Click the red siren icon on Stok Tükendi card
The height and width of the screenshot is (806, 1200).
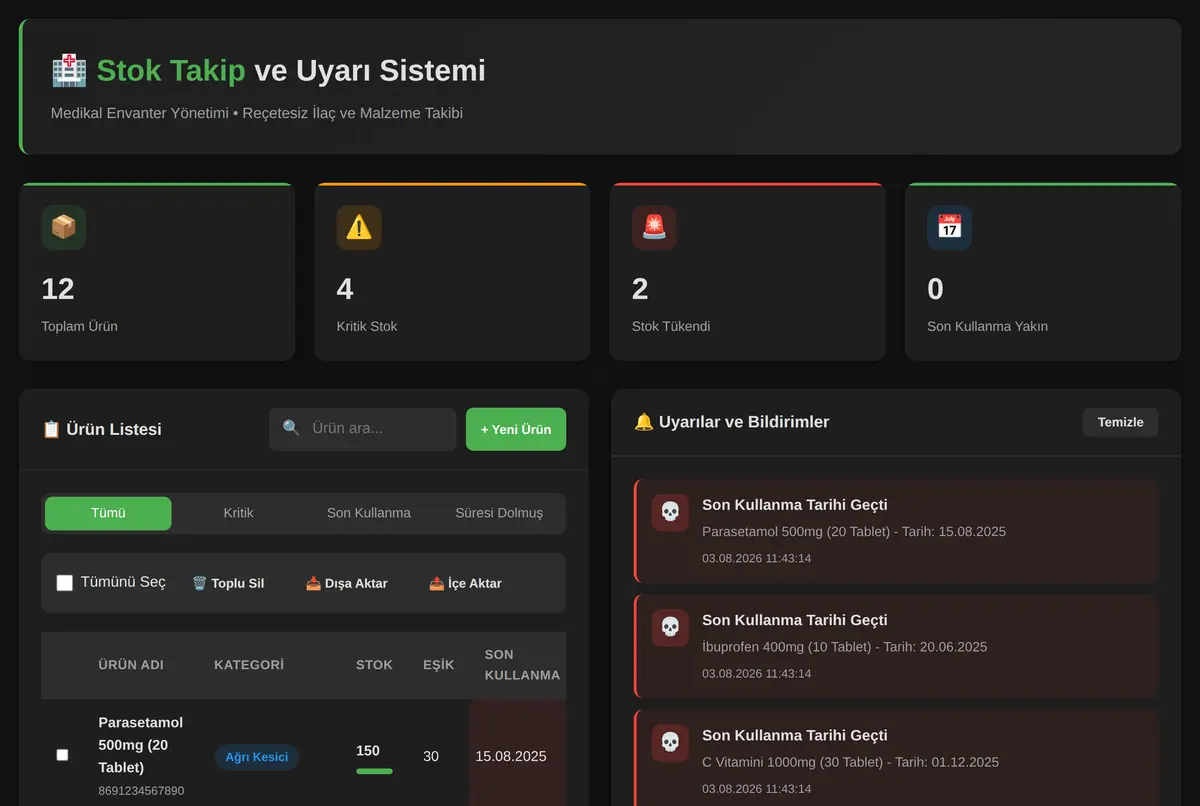click(x=654, y=228)
